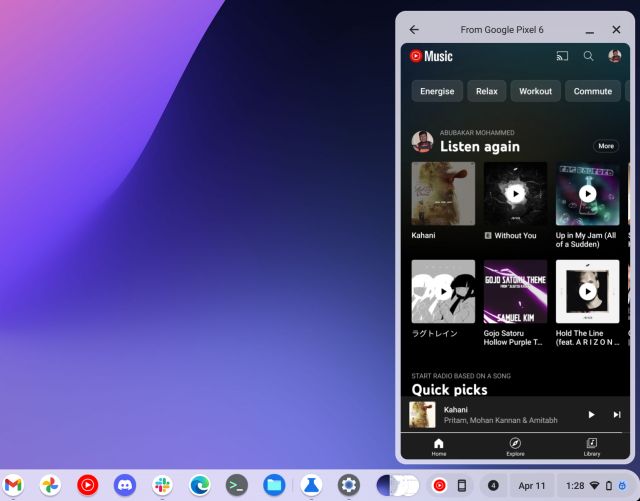Viewport: 640px width, 501px height.
Task: Click the user avatar beside Listen again
Action: pyautogui.click(x=422, y=142)
